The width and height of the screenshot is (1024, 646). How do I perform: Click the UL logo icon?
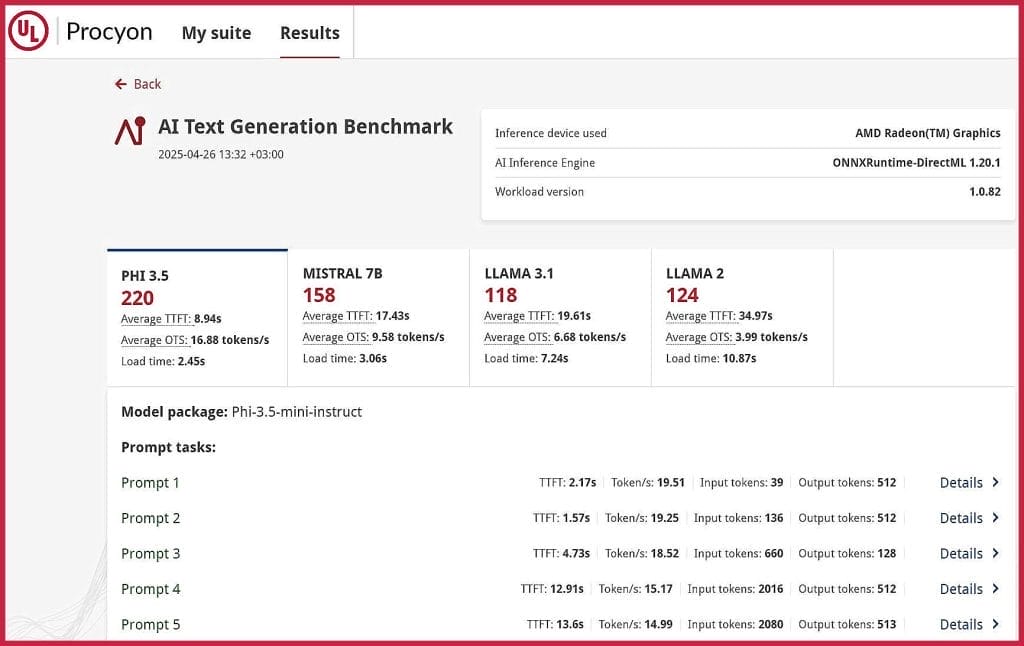(x=28, y=31)
